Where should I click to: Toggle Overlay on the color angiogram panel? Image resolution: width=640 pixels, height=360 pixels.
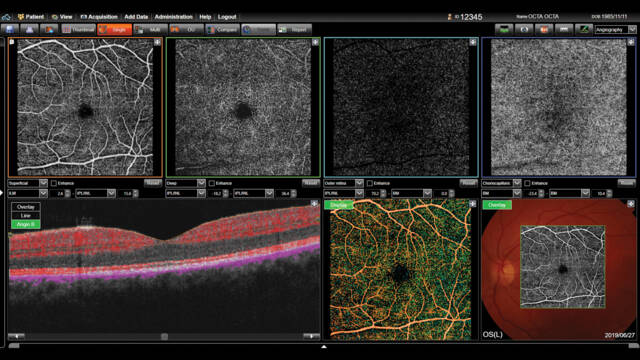tap(338, 205)
